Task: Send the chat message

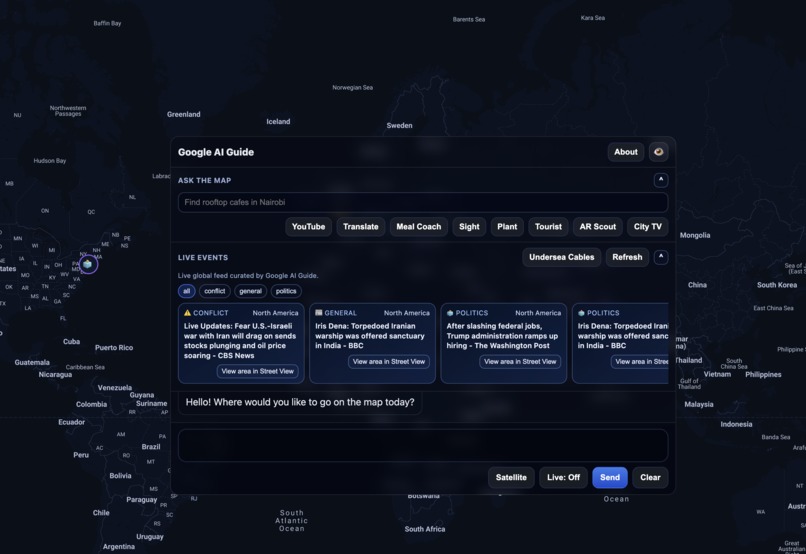Action: tap(610, 477)
